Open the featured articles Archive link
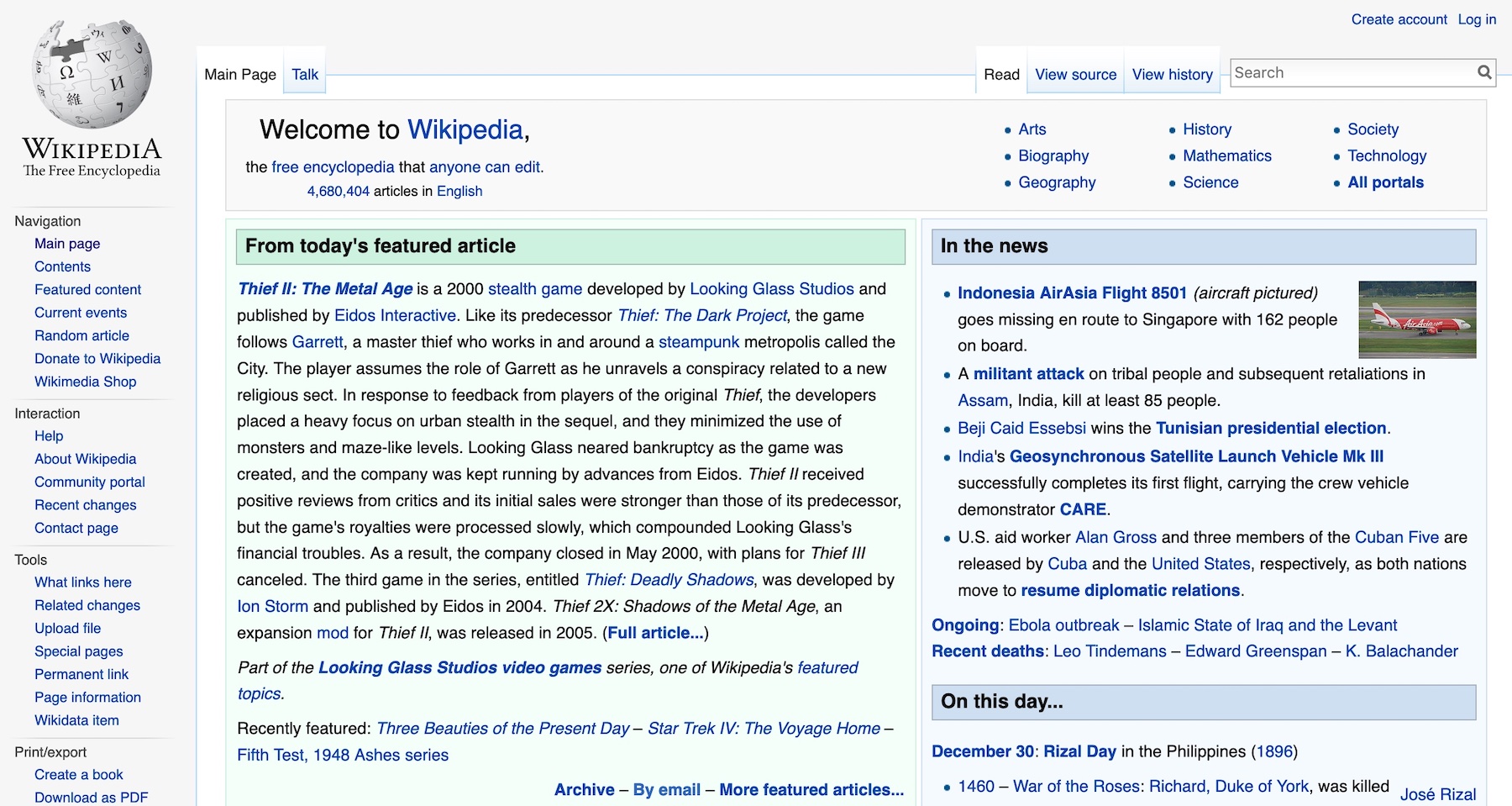The height and width of the screenshot is (806, 1512). point(584,790)
